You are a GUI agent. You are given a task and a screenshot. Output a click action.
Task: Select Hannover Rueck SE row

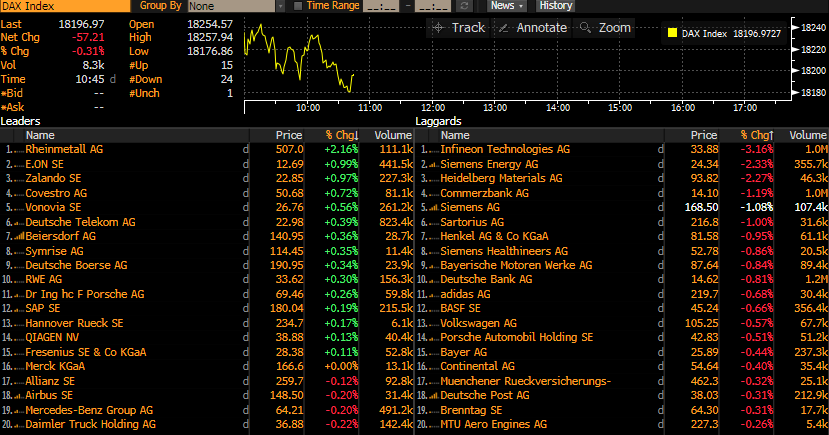pyautogui.click(x=206, y=323)
